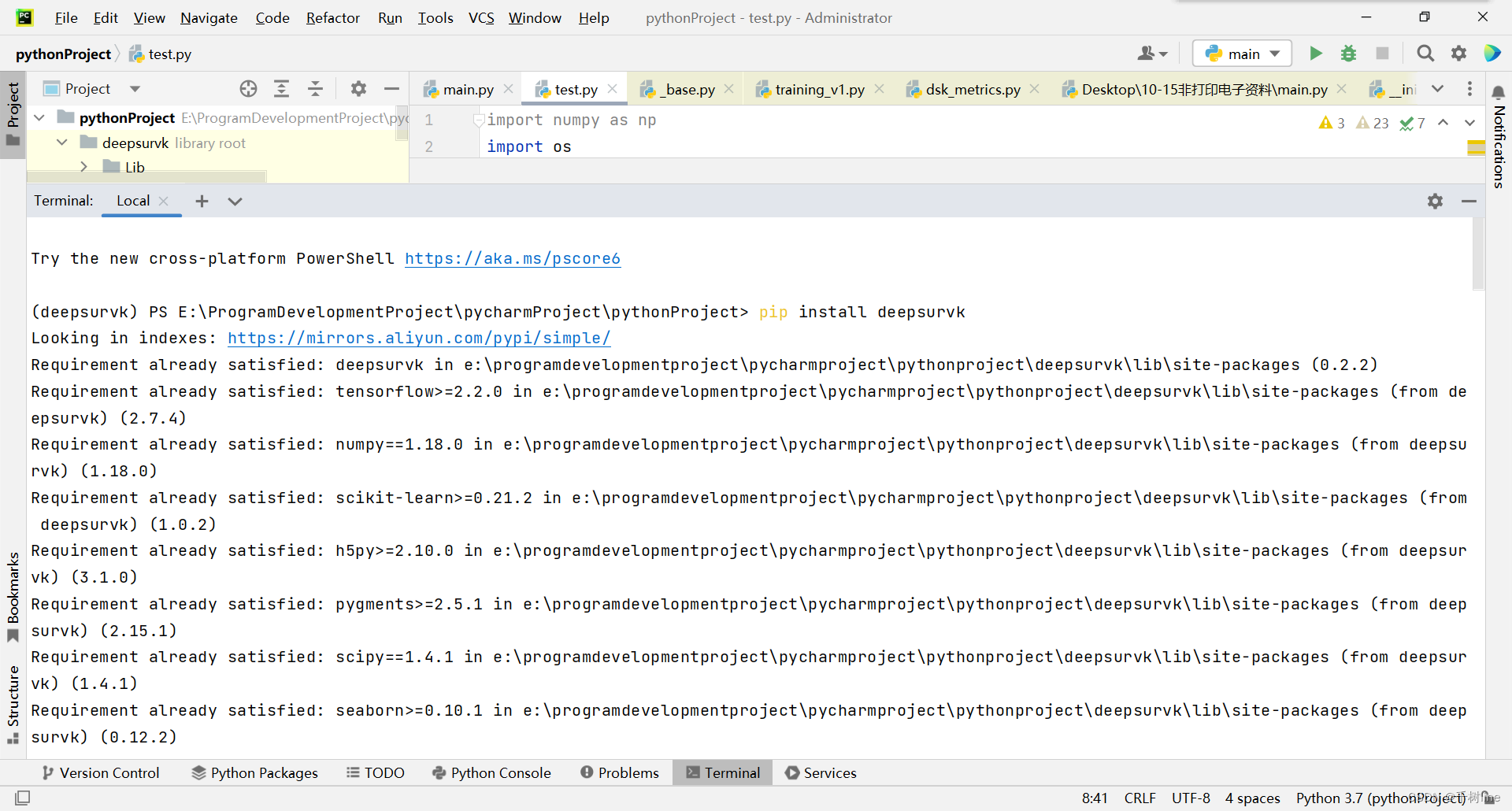Viewport: 1512px width, 811px height.
Task: Open the mirrors.aliyun.com pypi link
Action: coord(419,338)
